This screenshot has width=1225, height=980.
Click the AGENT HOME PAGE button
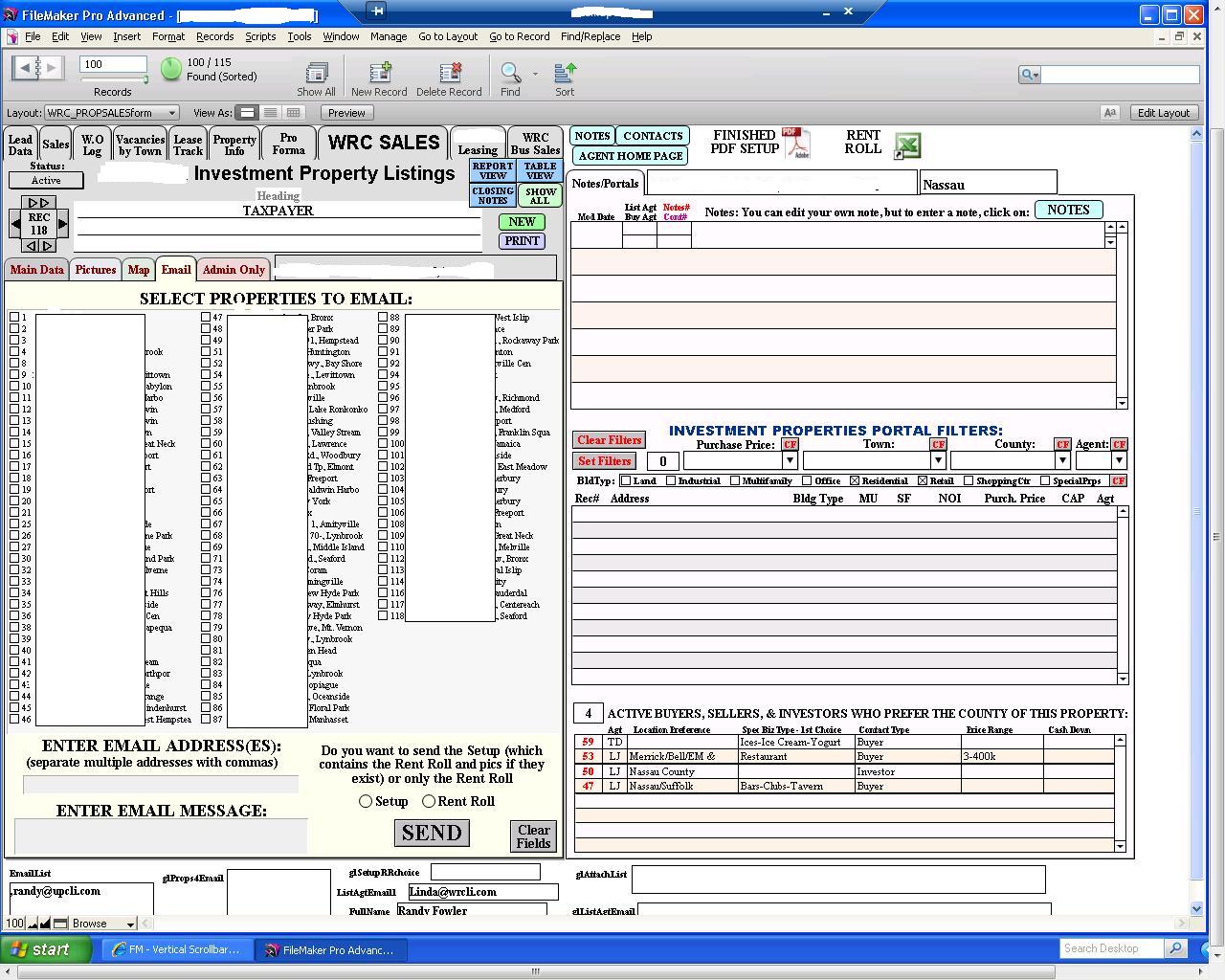(x=631, y=156)
